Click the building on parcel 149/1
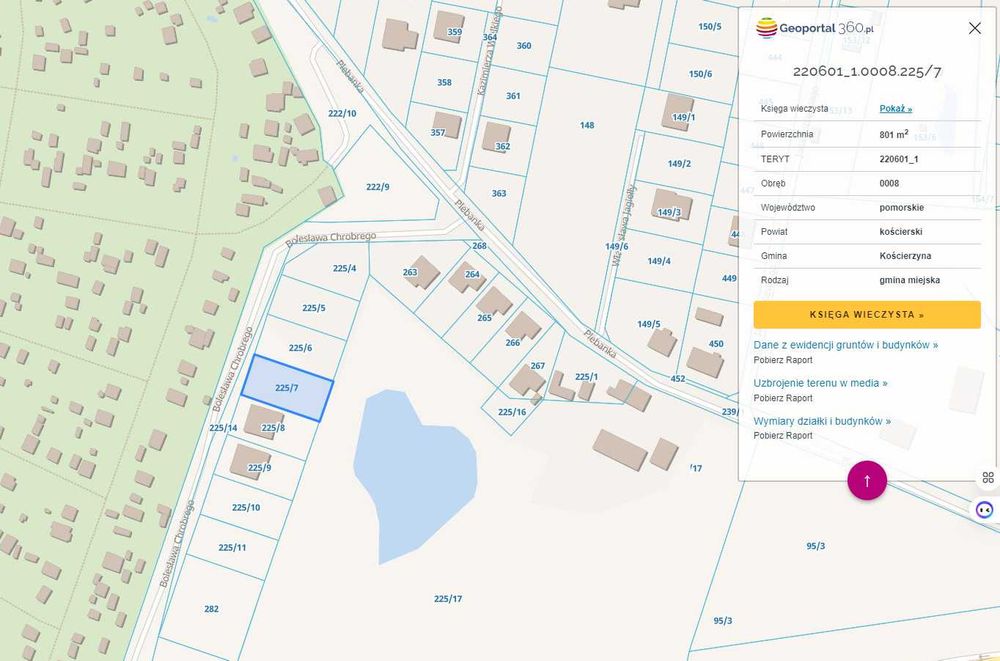This screenshot has width=1000, height=661. point(677,112)
